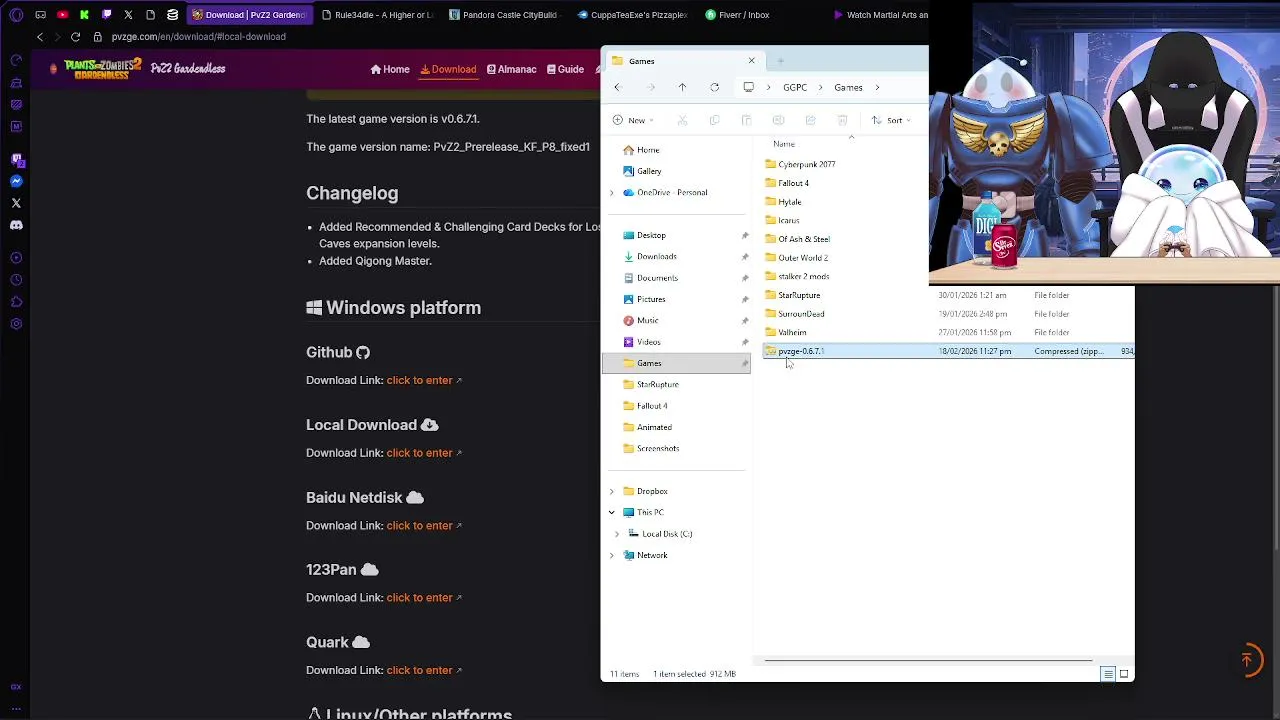Screen dimensions: 1280x720
Task: Sort files by the Name column header
Action: point(784,144)
